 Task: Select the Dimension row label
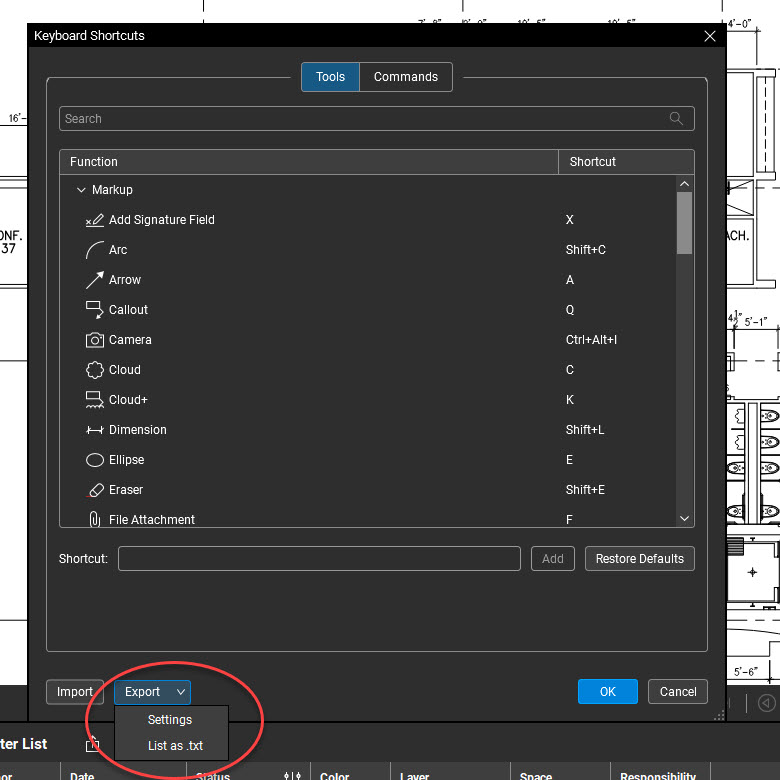click(x=138, y=430)
